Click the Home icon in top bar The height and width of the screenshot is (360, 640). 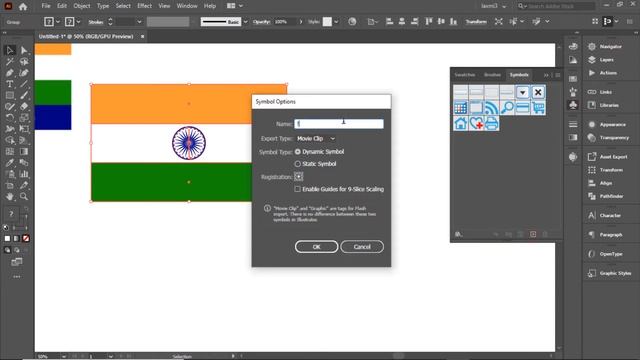click(23, 7)
